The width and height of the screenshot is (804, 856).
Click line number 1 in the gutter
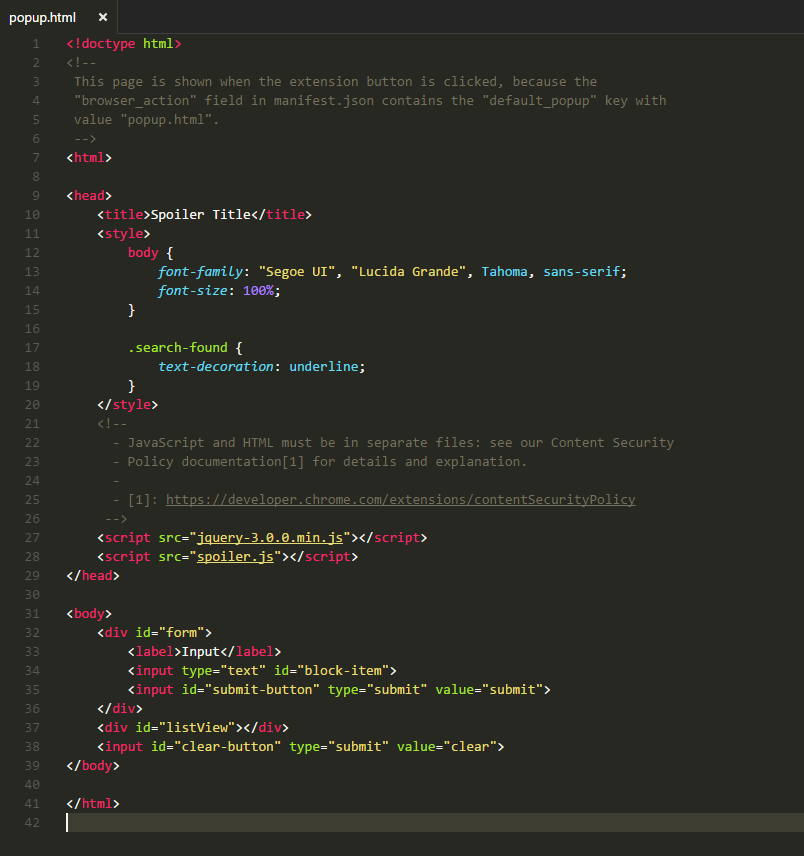(36, 43)
